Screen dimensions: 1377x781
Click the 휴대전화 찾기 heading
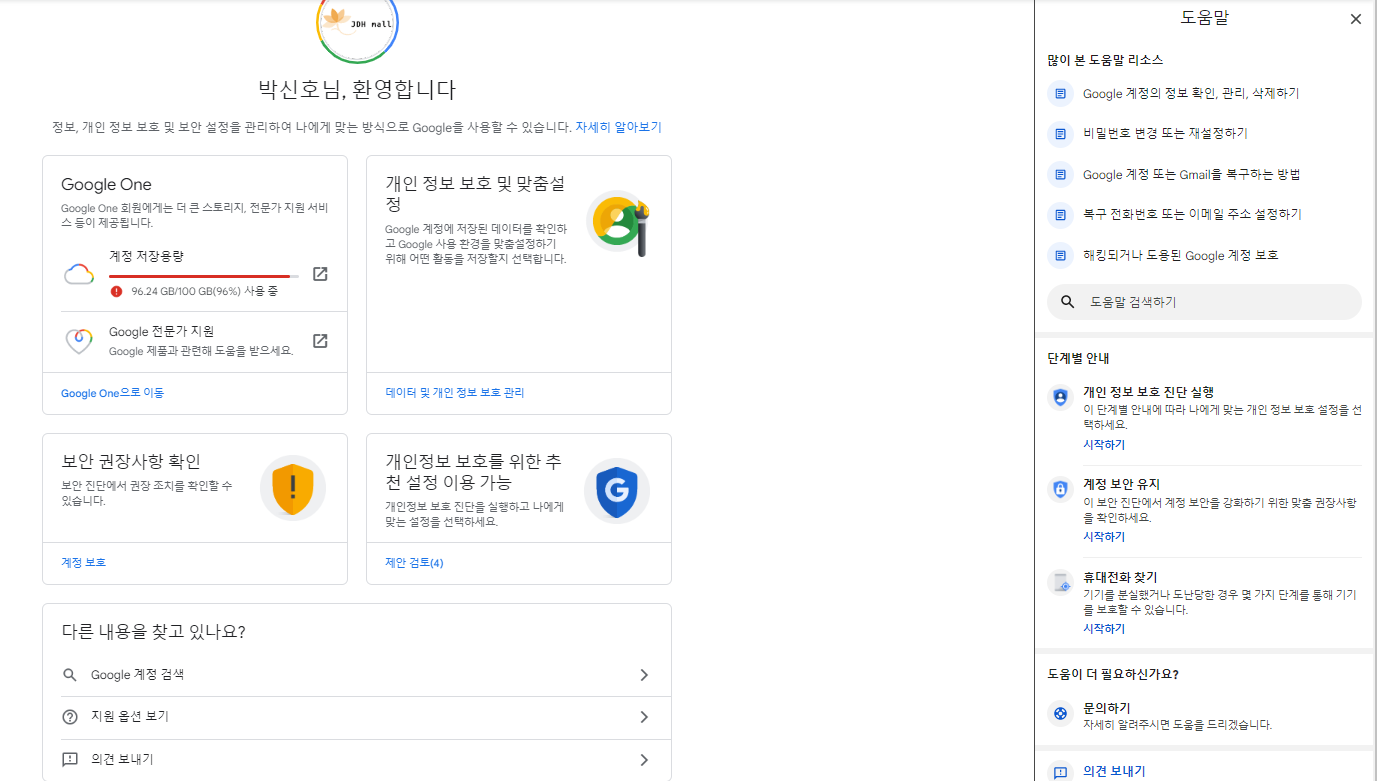pos(1120,577)
